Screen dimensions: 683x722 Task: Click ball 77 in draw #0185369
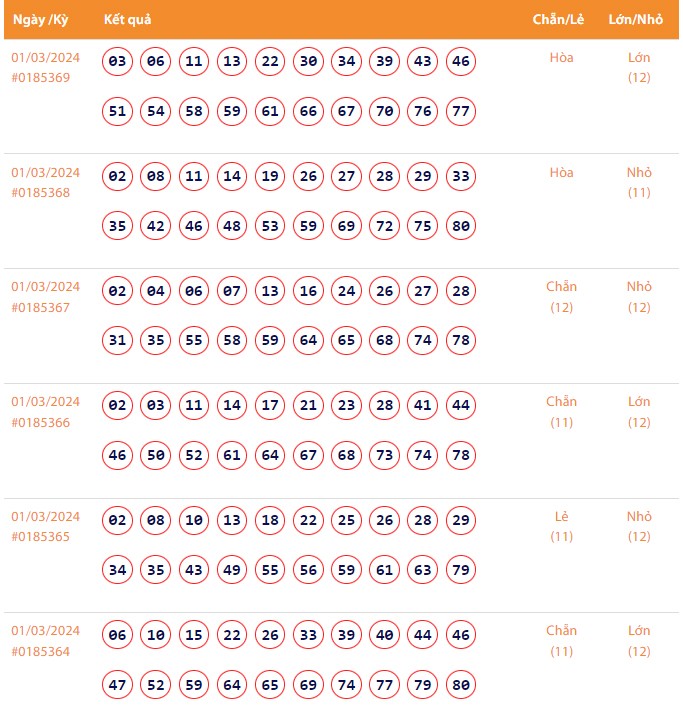[461, 111]
